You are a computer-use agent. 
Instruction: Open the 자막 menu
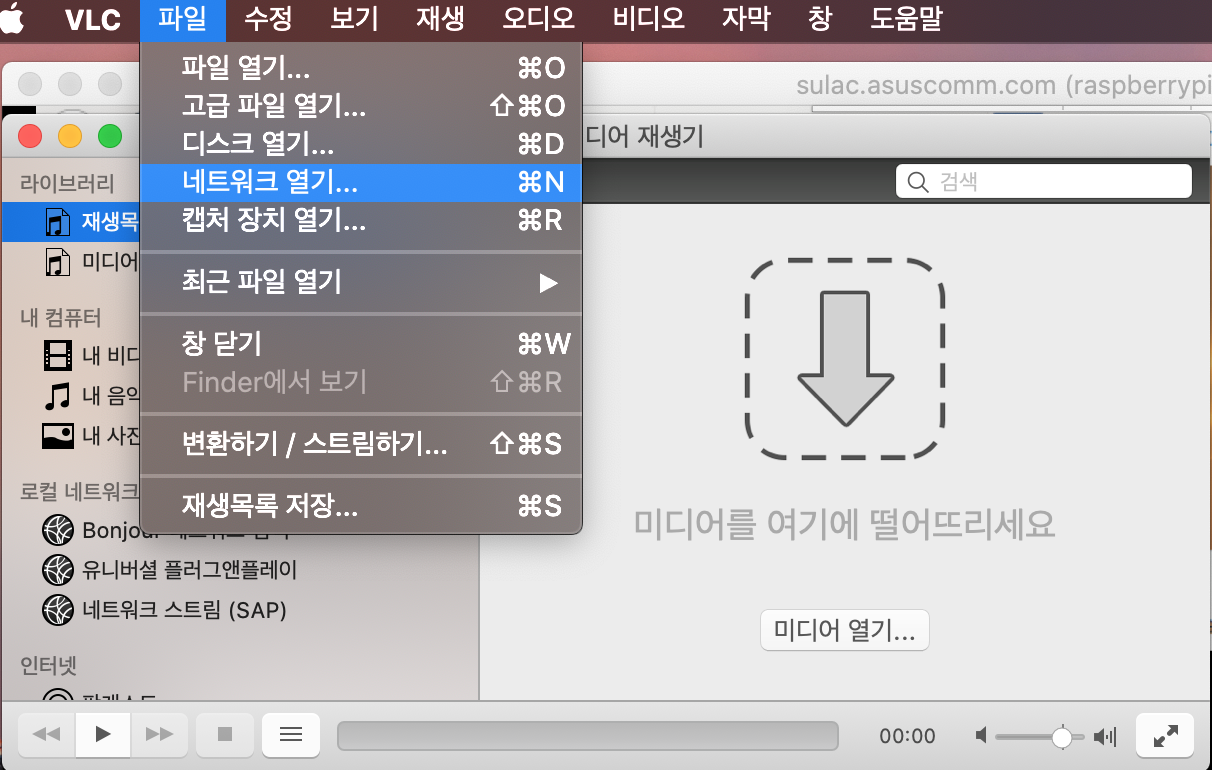coord(746,19)
